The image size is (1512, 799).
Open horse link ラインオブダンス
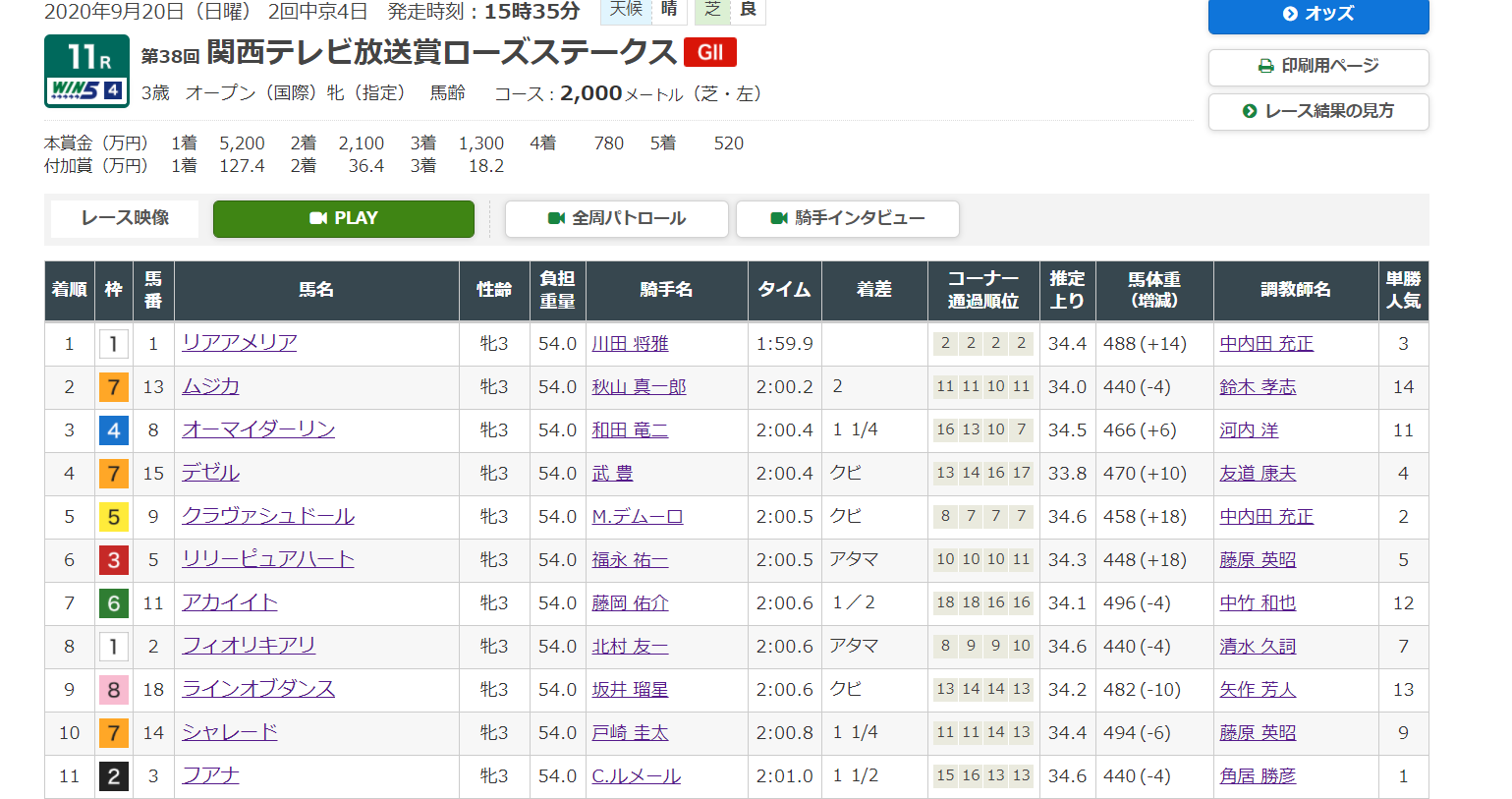click(258, 689)
